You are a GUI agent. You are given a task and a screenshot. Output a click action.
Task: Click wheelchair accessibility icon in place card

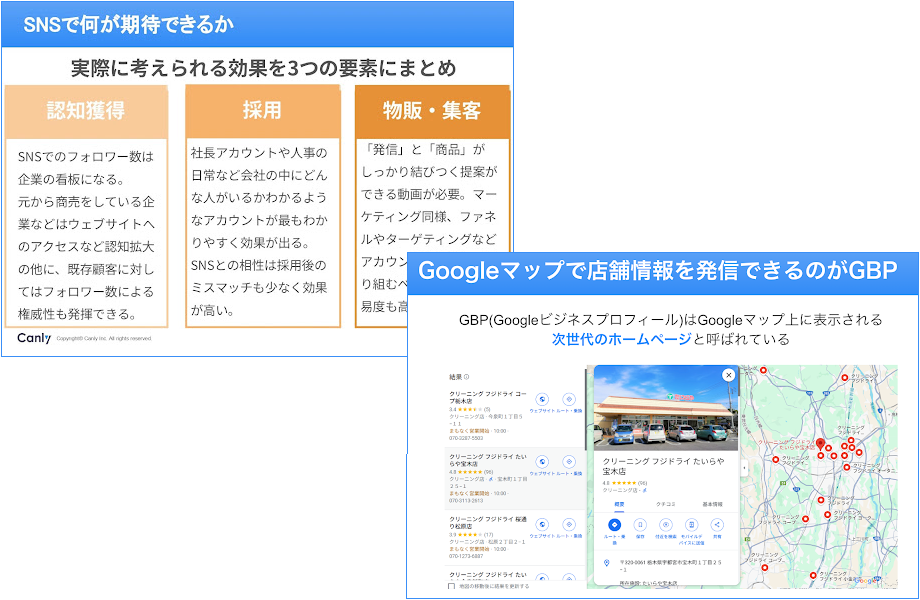pyautogui.click(x=645, y=490)
